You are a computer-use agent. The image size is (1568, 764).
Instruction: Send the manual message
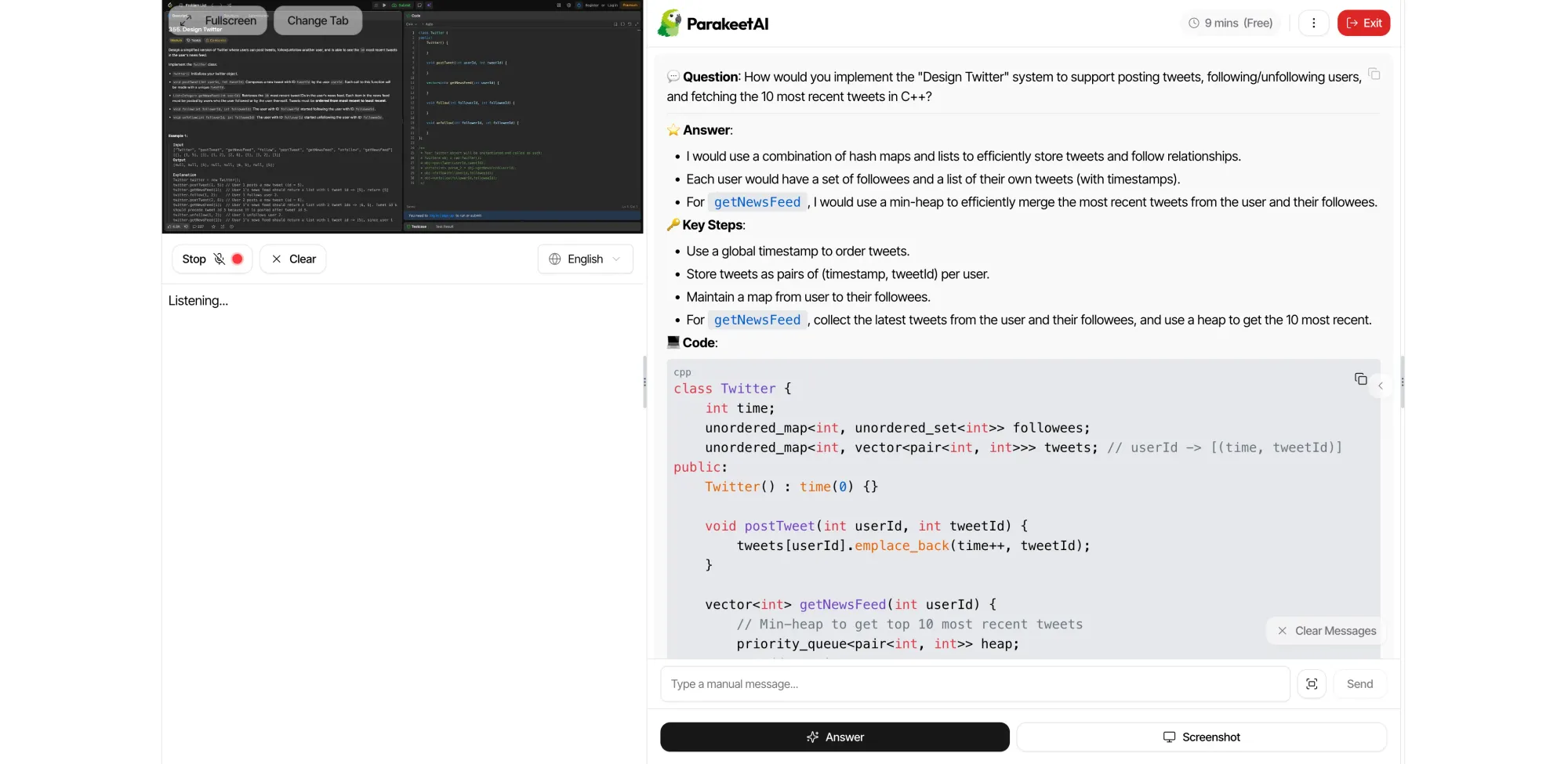click(x=1359, y=684)
